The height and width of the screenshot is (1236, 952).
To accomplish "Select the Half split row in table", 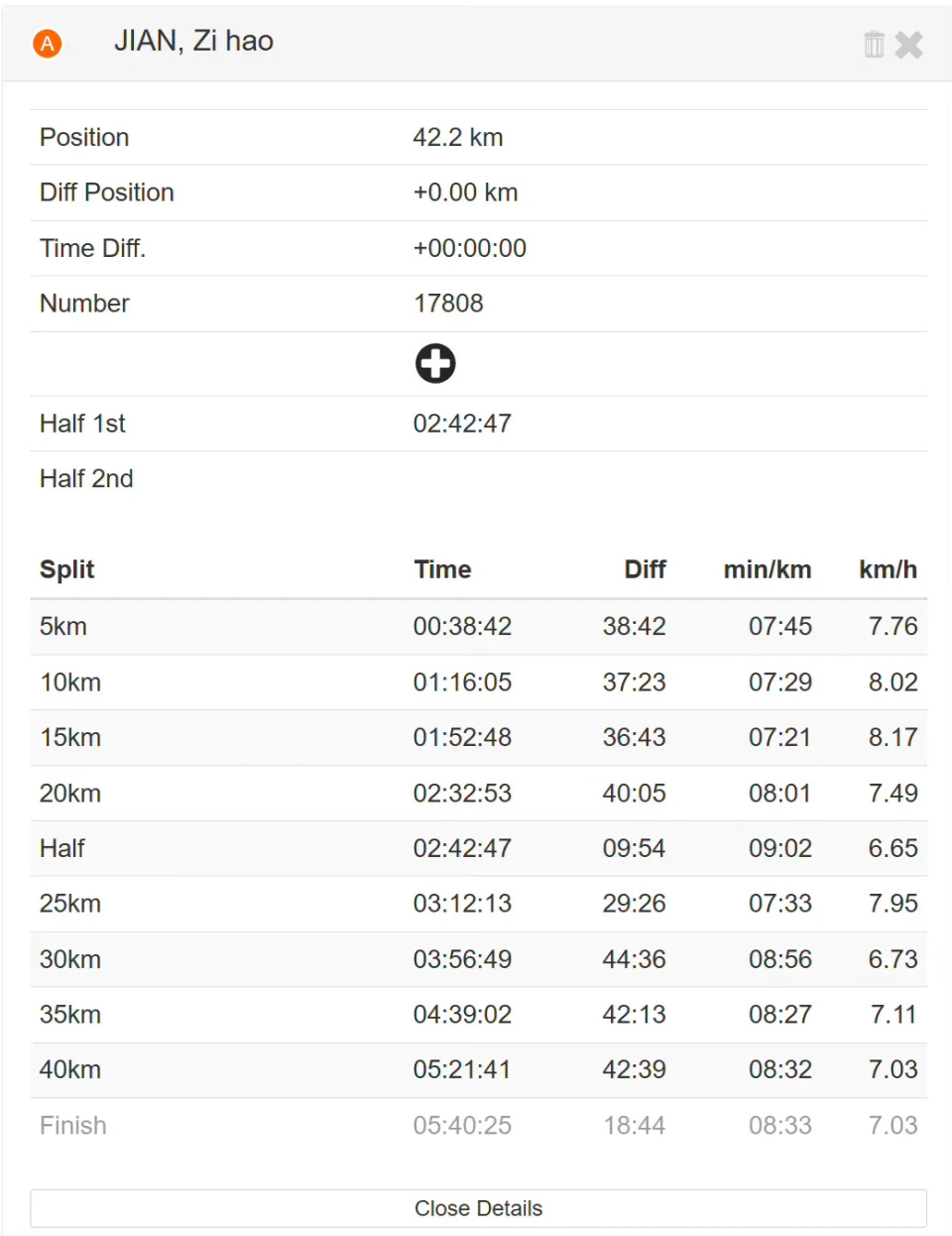I will pyautogui.click(x=478, y=848).
